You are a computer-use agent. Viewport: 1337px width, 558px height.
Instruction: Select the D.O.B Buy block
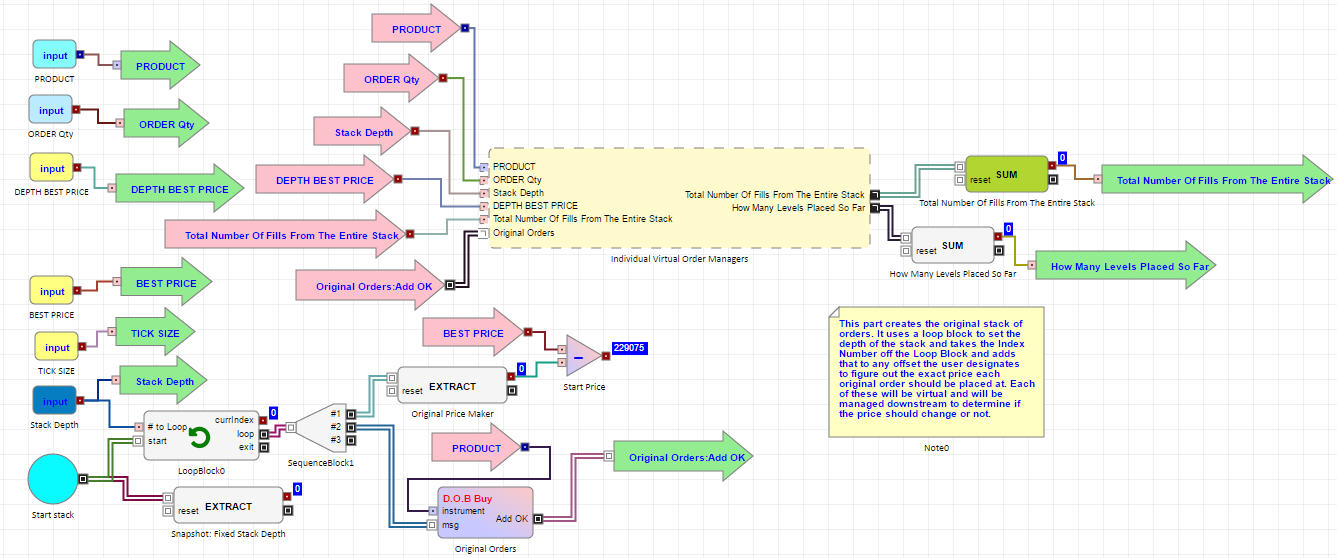[x=485, y=512]
